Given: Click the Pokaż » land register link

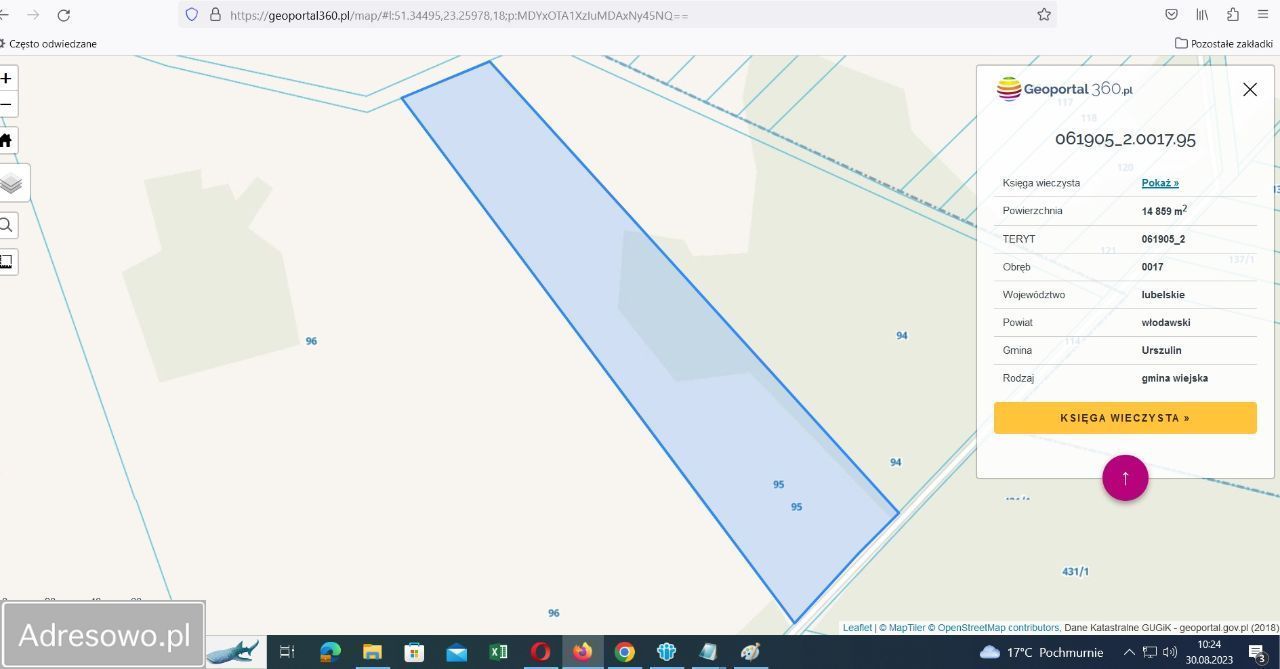Looking at the screenshot, I should (1160, 183).
